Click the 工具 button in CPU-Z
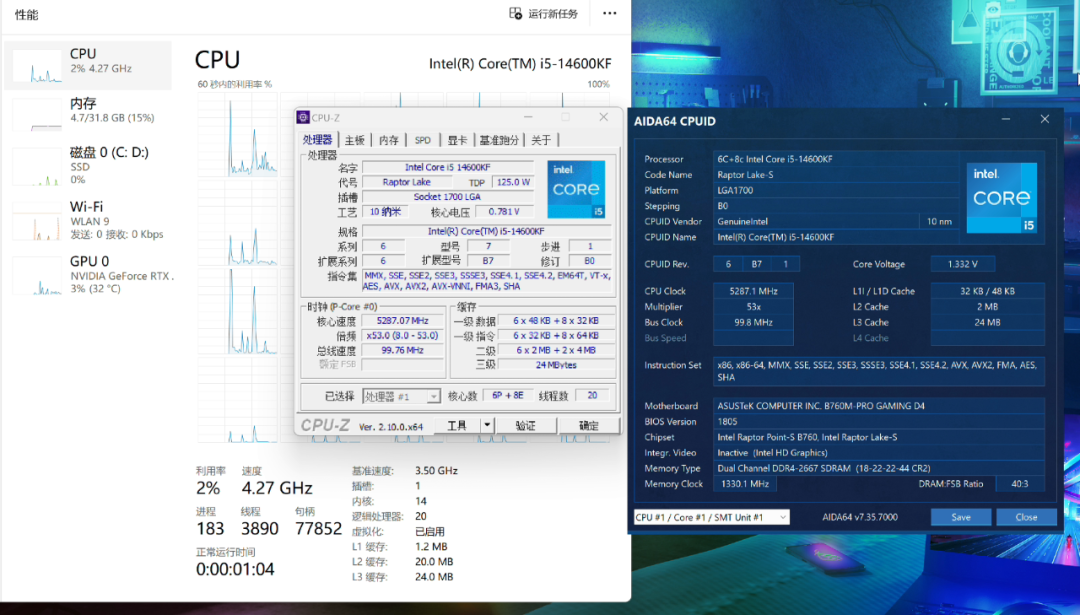Screen dimensions: 1080x615 point(457,426)
